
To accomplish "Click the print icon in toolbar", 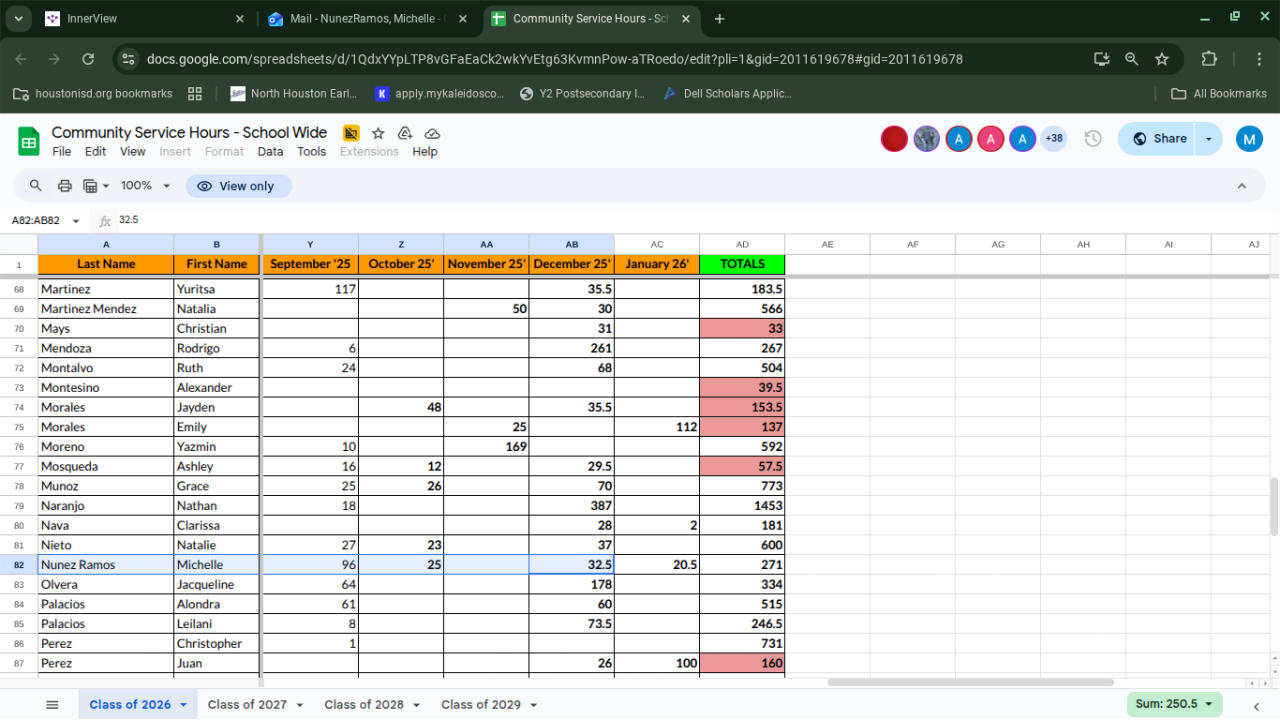I will 65,186.
